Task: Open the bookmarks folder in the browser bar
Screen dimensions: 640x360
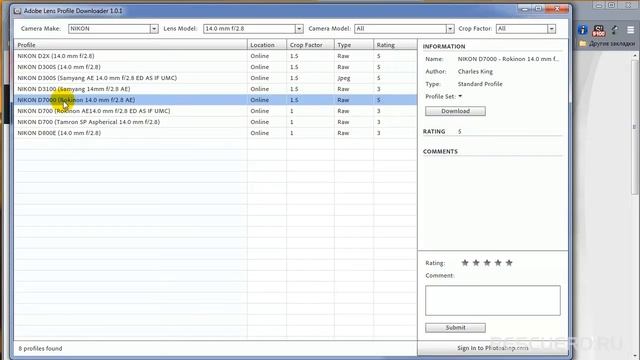Action: 608,44
